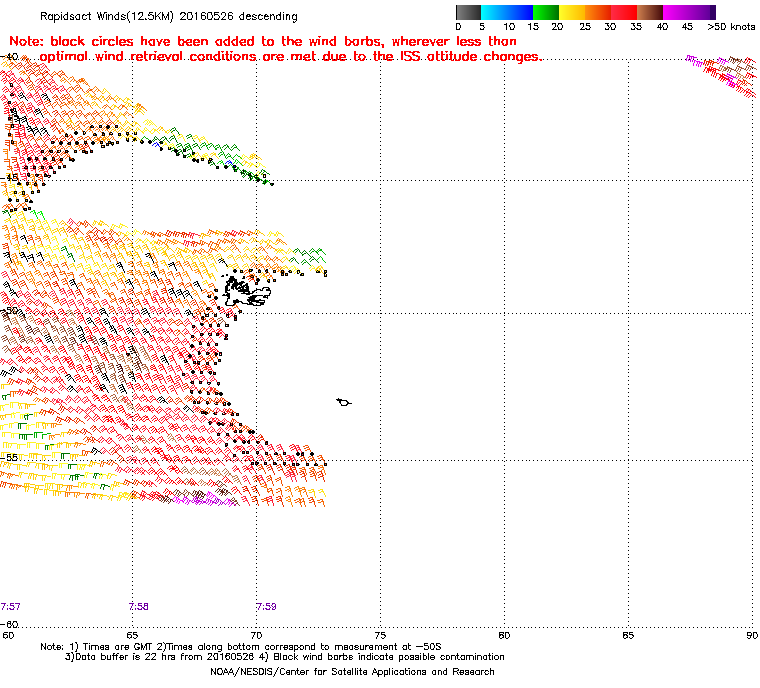Pick the brown 35–40 knots legend swatch
The height and width of the screenshot is (688, 760).
click(x=650, y=12)
